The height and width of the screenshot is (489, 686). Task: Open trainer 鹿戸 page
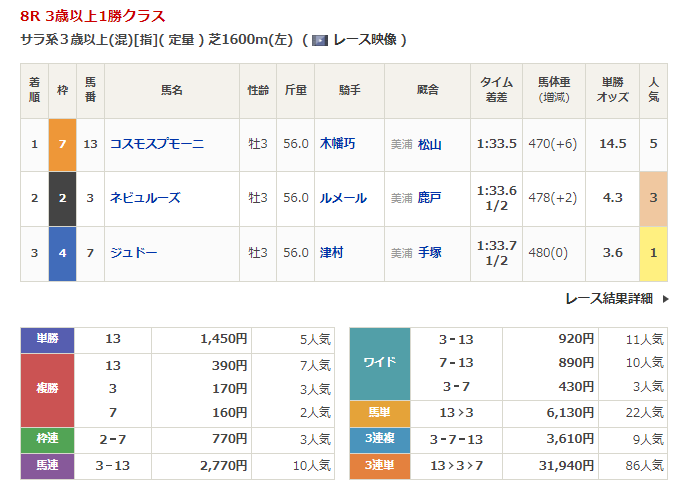(x=430, y=198)
